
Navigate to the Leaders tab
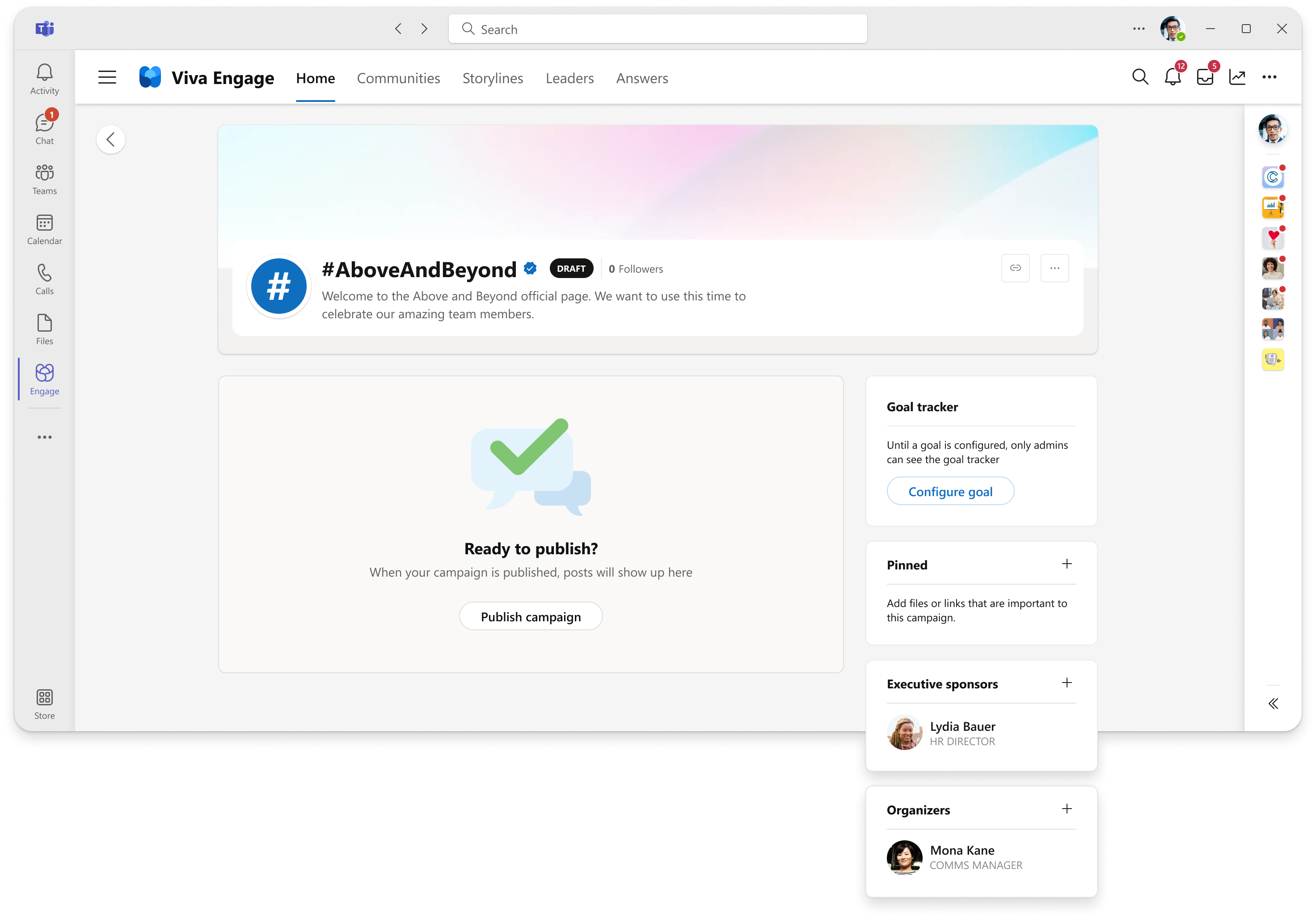pyautogui.click(x=569, y=77)
